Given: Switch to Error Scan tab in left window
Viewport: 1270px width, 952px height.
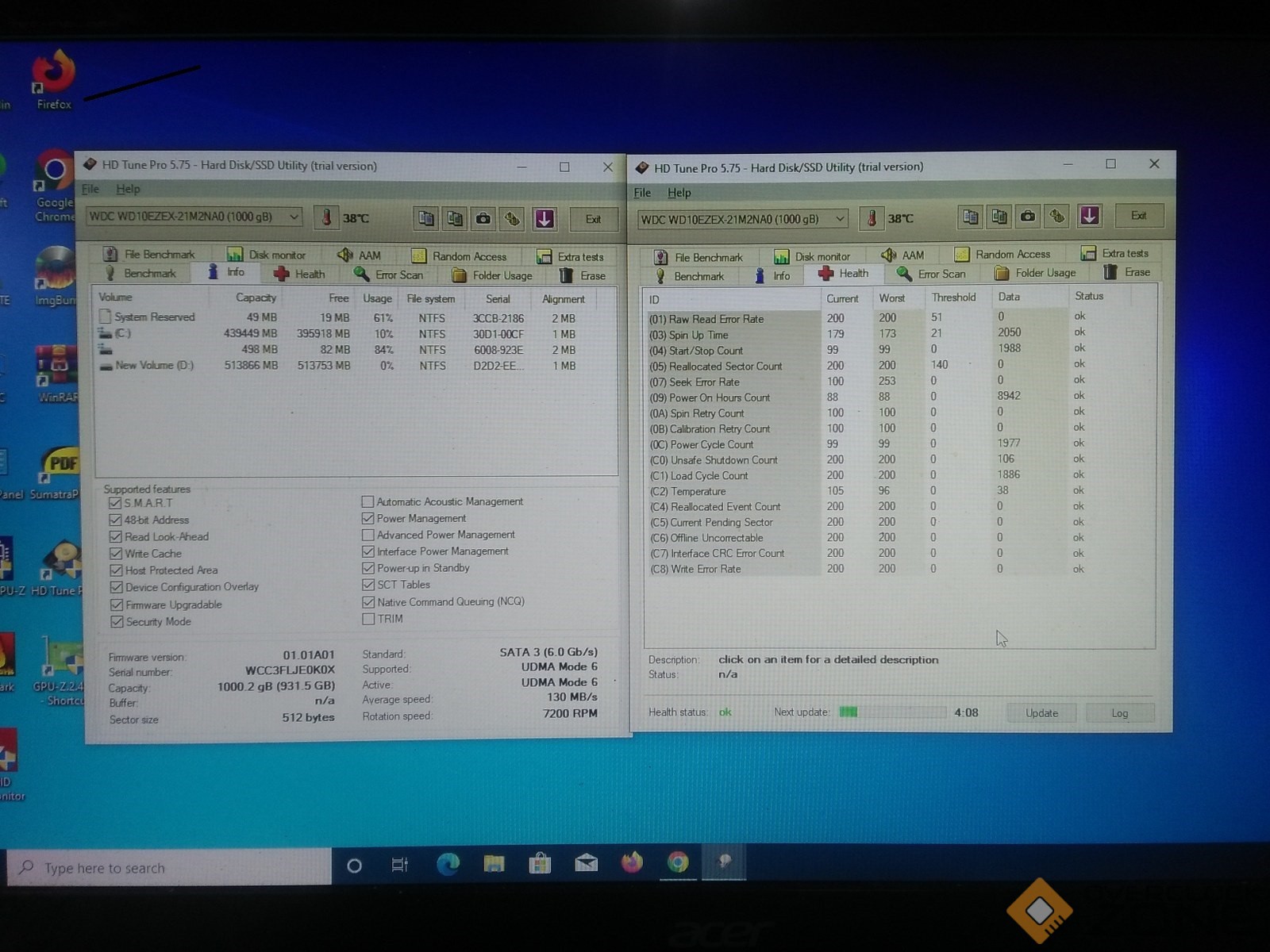Looking at the screenshot, I should pyautogui.click(x=389, y=274).
